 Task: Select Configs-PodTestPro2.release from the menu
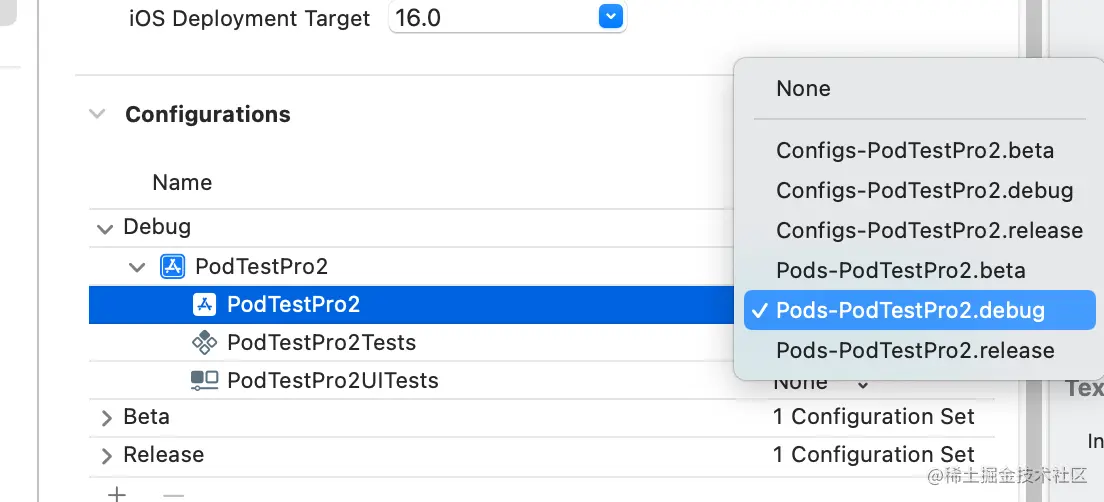coord(929,231)
